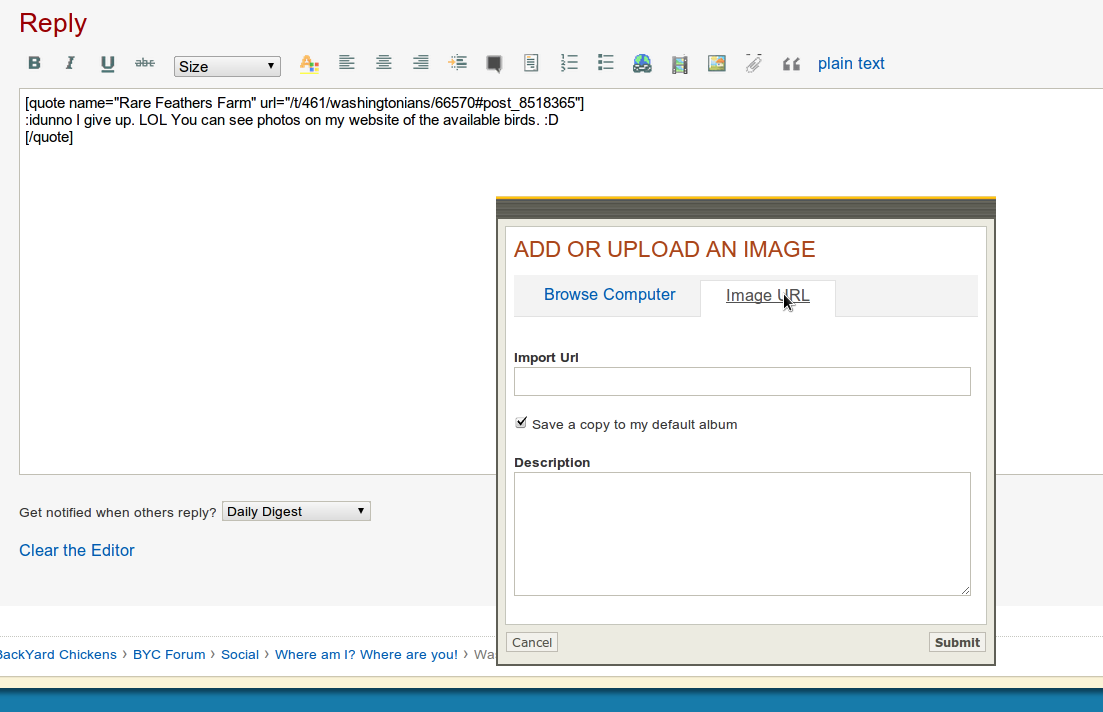The width and height of the screenshot is (1103, 712).
Task: Uncheck Save a copy to default album
Action: (521, 423)
